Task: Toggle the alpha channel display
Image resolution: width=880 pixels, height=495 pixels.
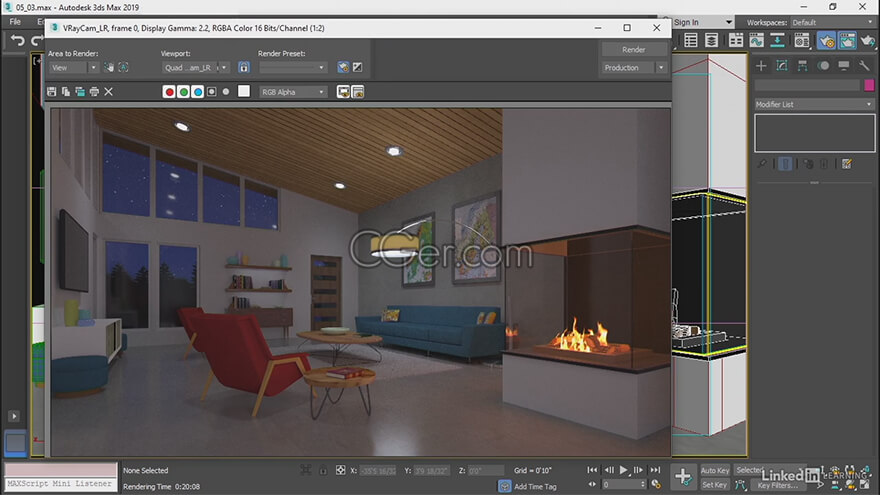Action: (x=212, y=91)
